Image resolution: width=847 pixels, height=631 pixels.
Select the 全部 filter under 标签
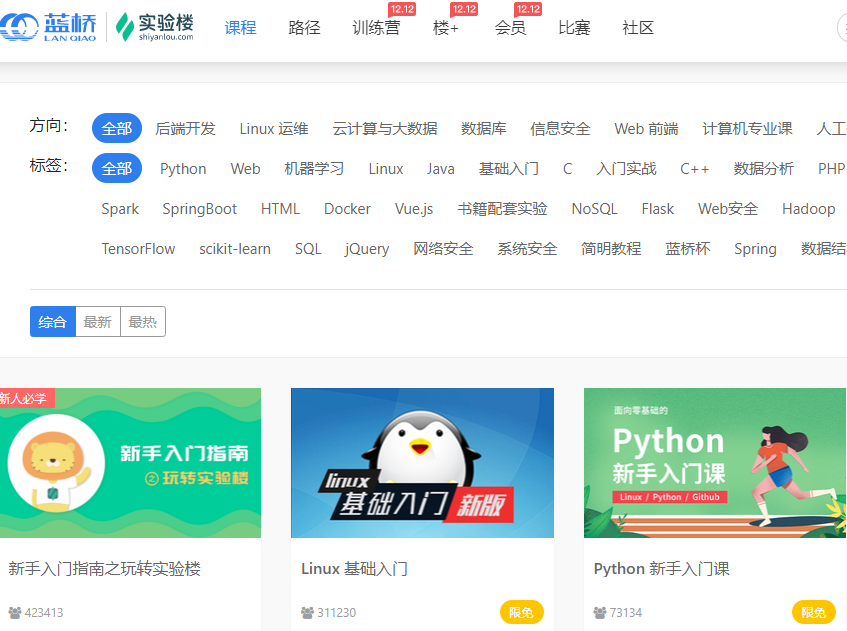[x=116, y=168]
